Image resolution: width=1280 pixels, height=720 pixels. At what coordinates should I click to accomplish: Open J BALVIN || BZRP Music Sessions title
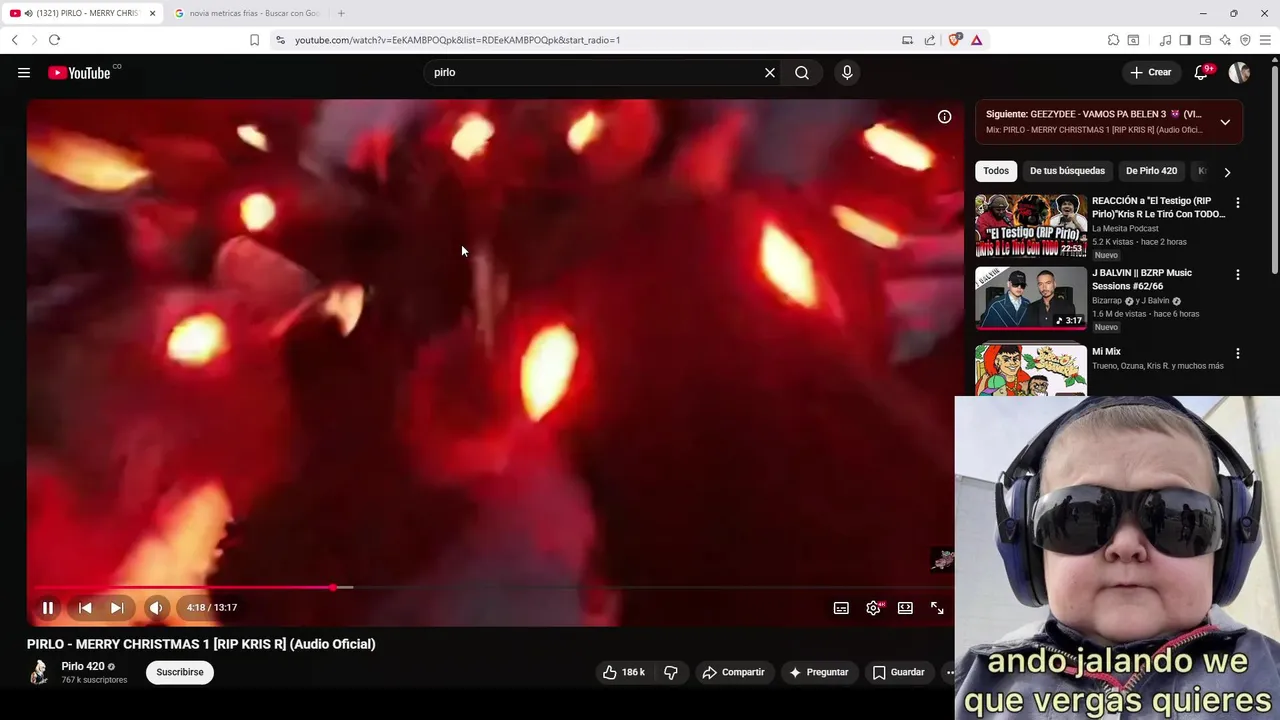[x=1142, y=279]
